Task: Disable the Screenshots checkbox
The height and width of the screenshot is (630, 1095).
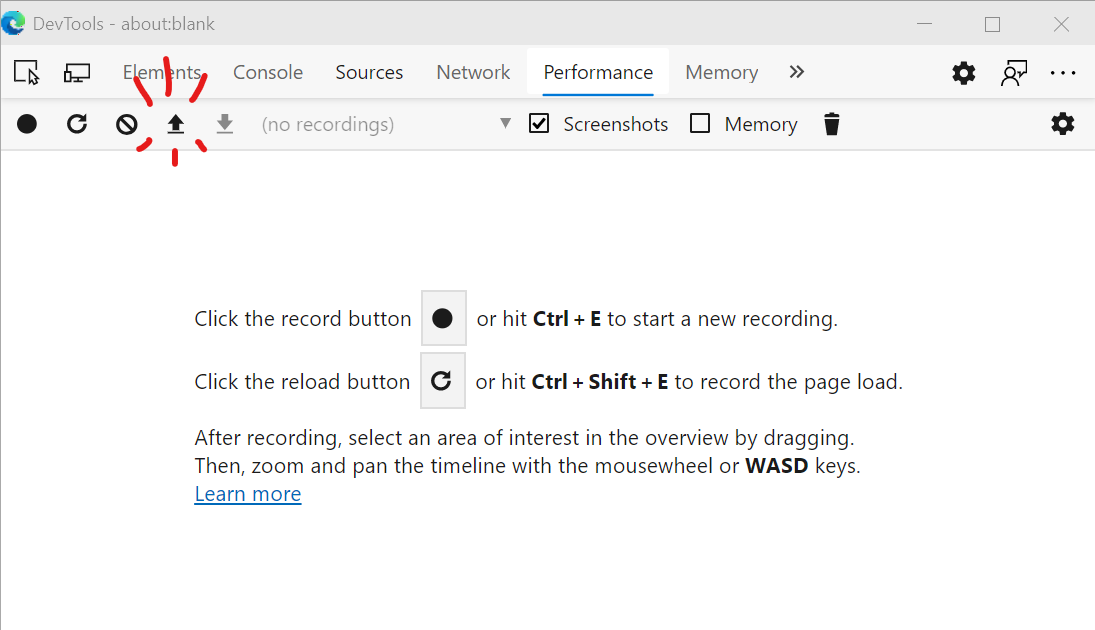Action: 540,124
